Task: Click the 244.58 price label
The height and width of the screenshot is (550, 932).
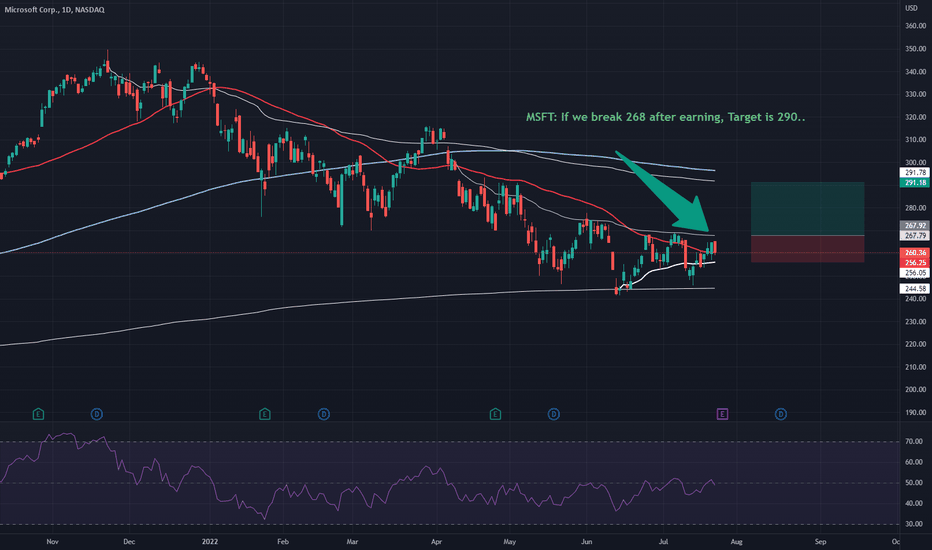Action: [x=915, y=288]
